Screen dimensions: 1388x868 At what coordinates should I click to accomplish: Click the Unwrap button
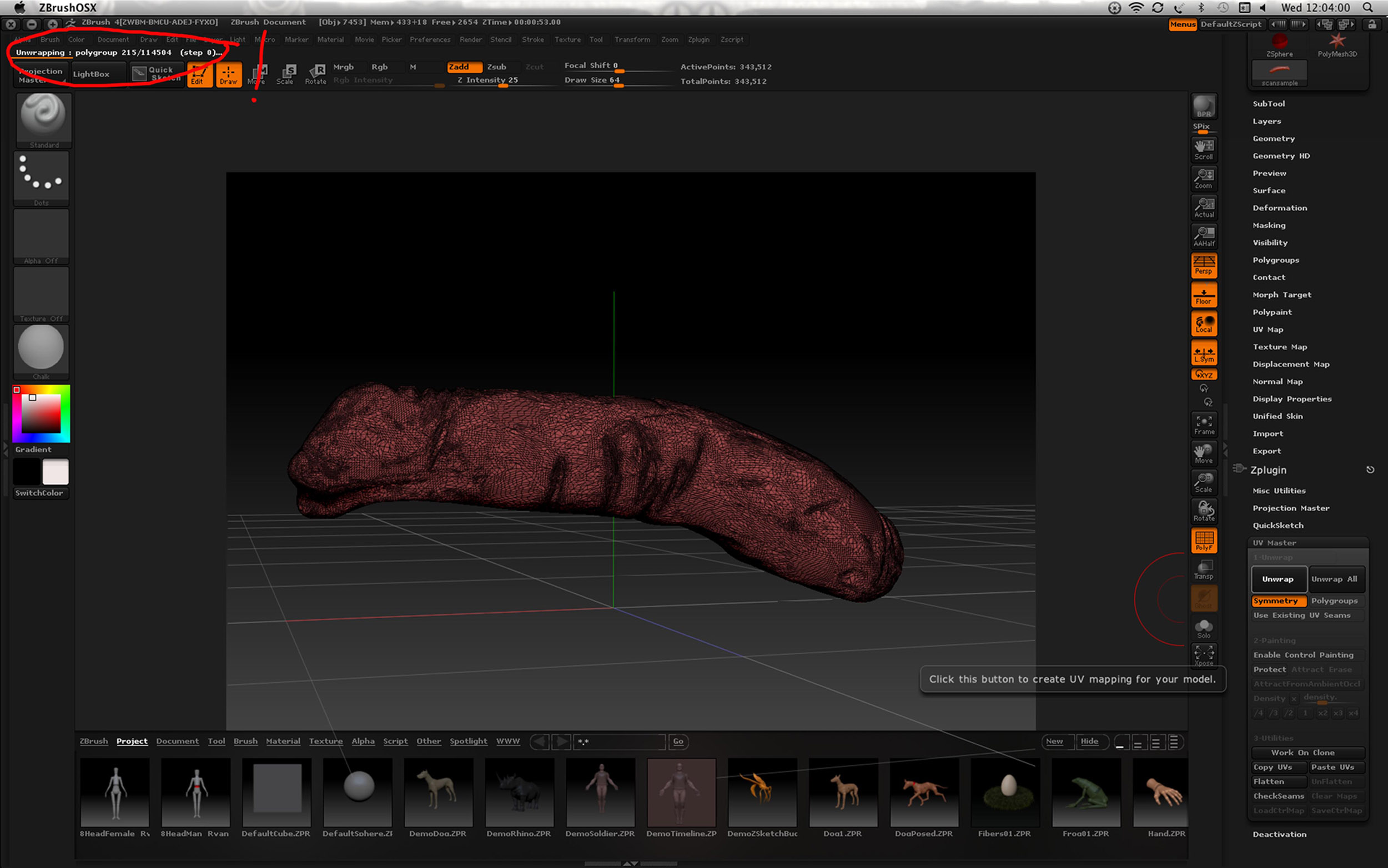(x=1278, y=579)
